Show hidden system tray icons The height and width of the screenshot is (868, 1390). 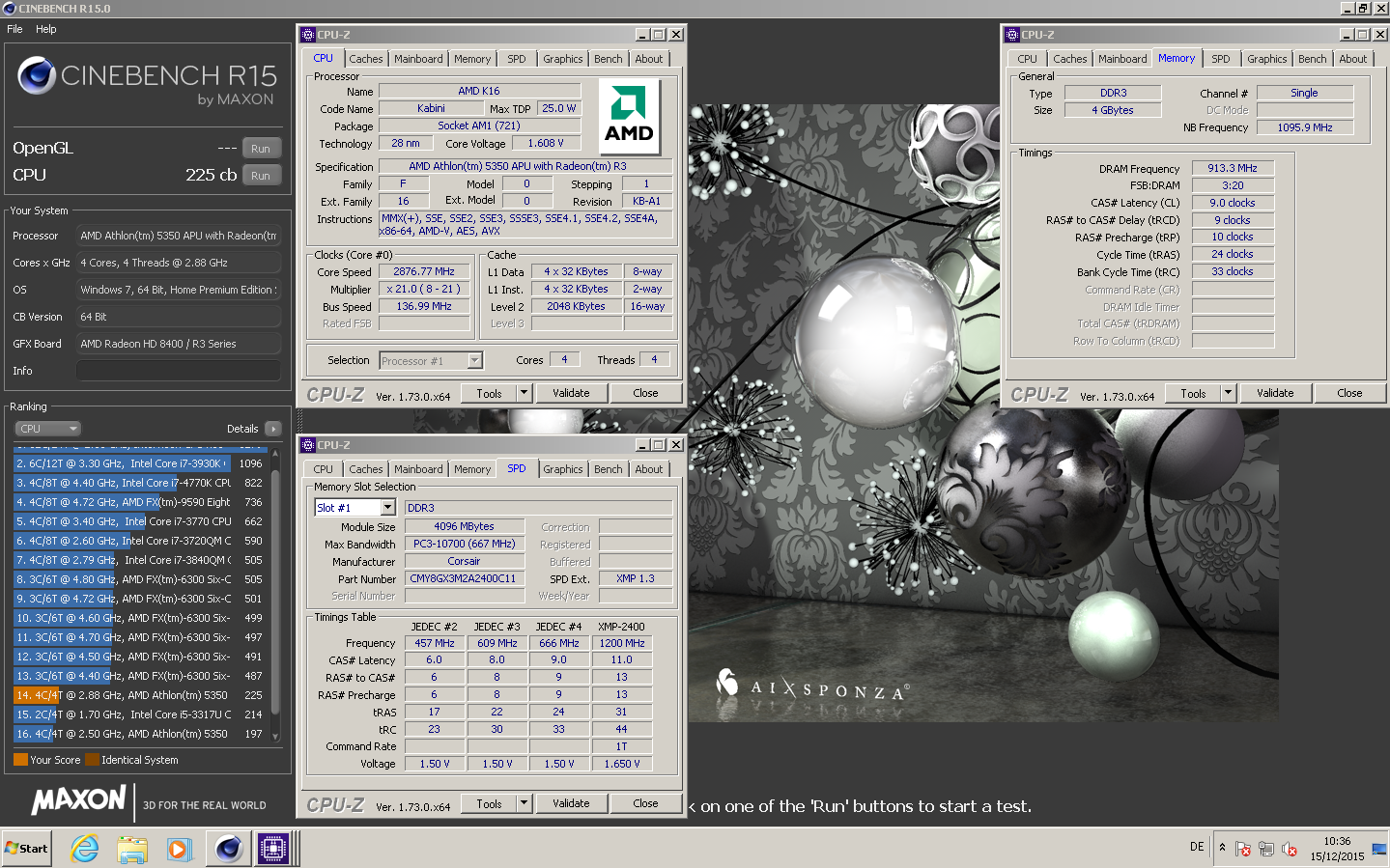1222,847
